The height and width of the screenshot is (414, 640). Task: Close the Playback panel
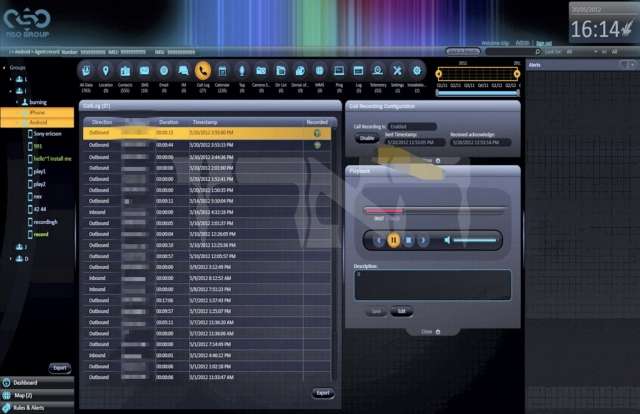point(431,332)
